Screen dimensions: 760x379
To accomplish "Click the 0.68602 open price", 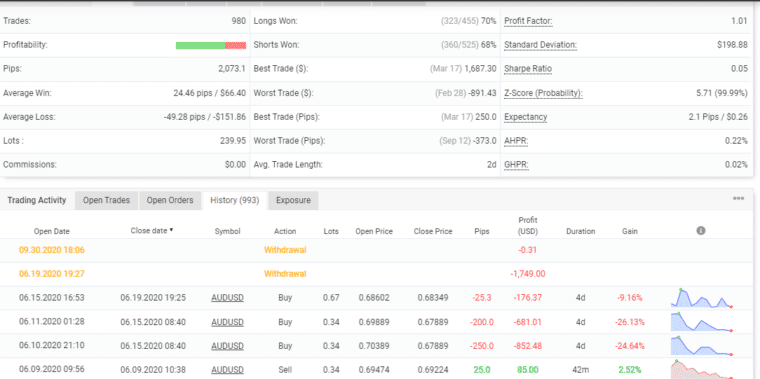I will [x=374, y=298].
